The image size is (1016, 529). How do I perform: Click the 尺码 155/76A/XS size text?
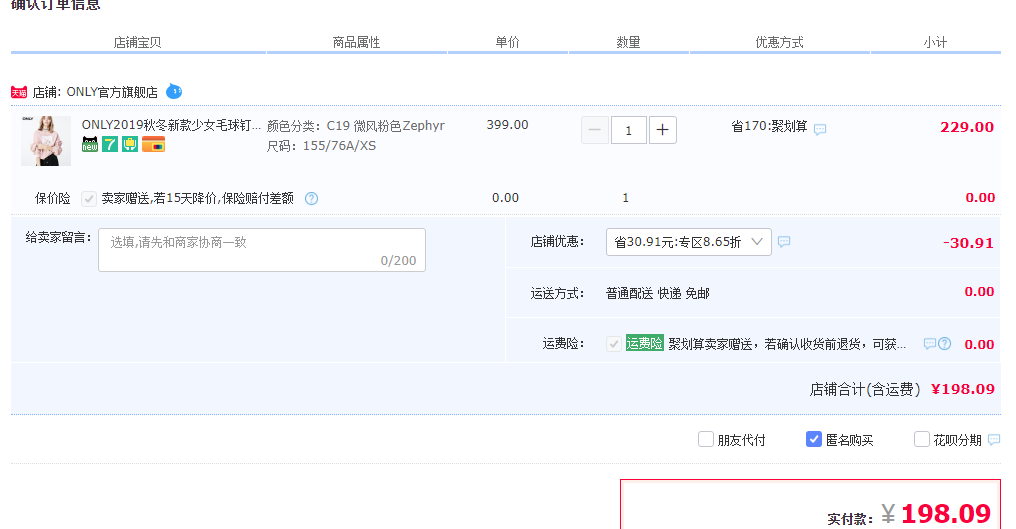coord(321,146)
